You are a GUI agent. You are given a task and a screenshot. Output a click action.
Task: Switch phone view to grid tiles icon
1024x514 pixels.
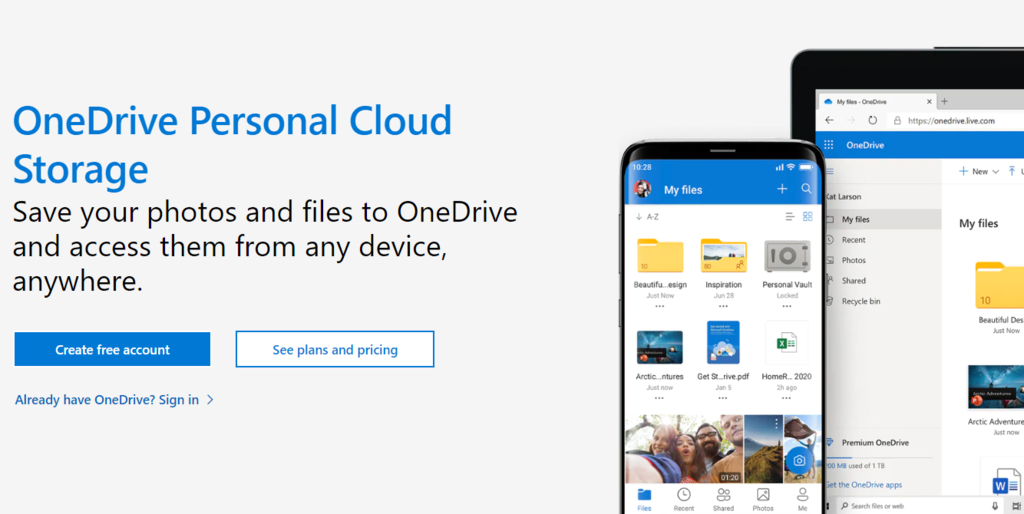point(808,216)
